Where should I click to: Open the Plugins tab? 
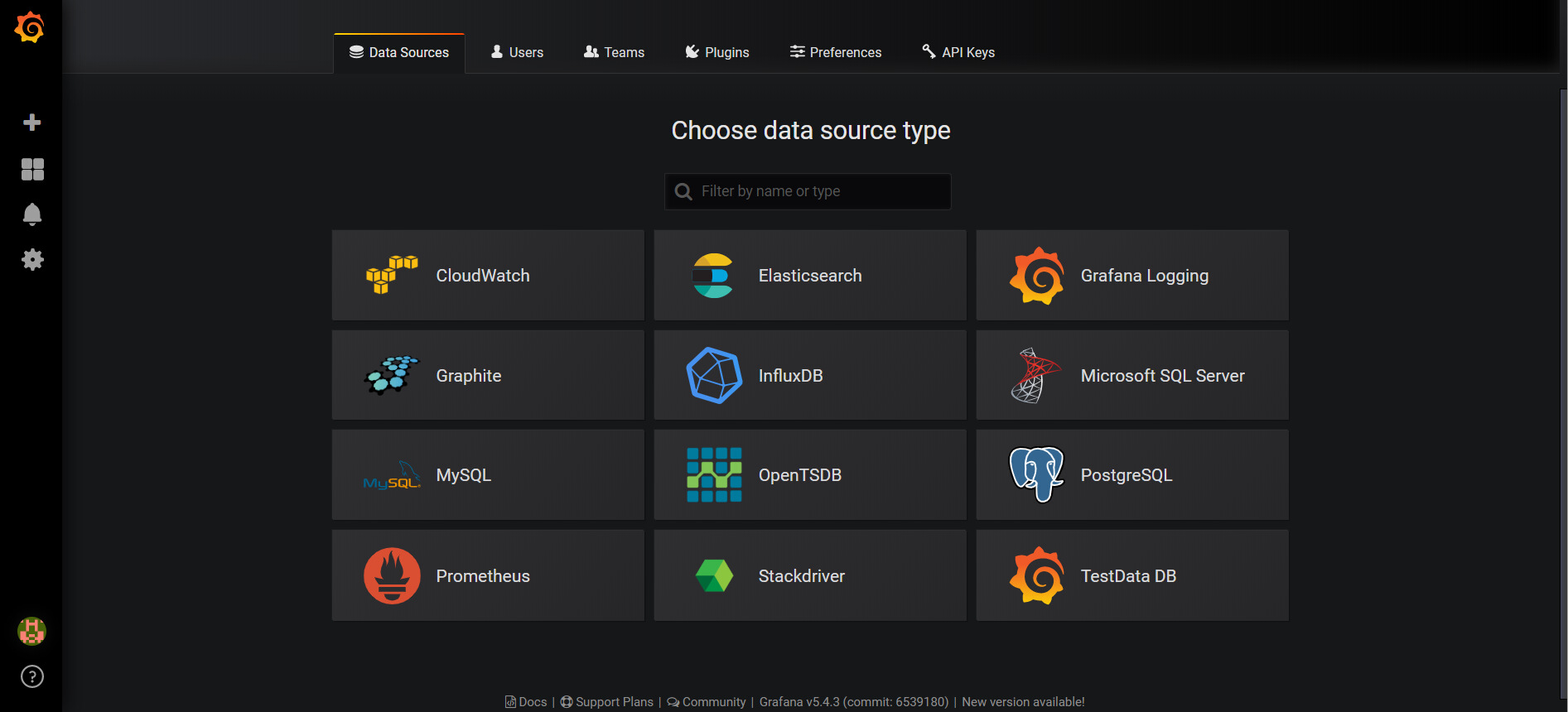(x=717, y=52)
